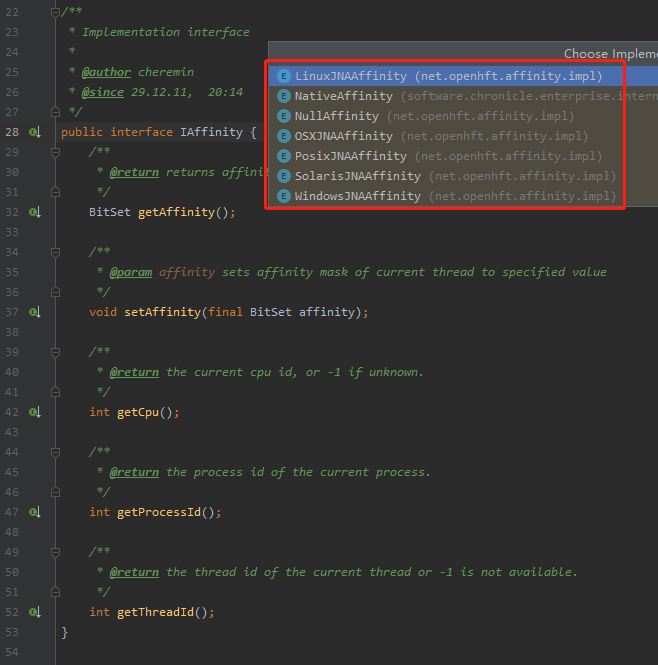Click the gutter implementation icon next to setAffinity
This screenshot has width=658, height=665.
point(35,312)
